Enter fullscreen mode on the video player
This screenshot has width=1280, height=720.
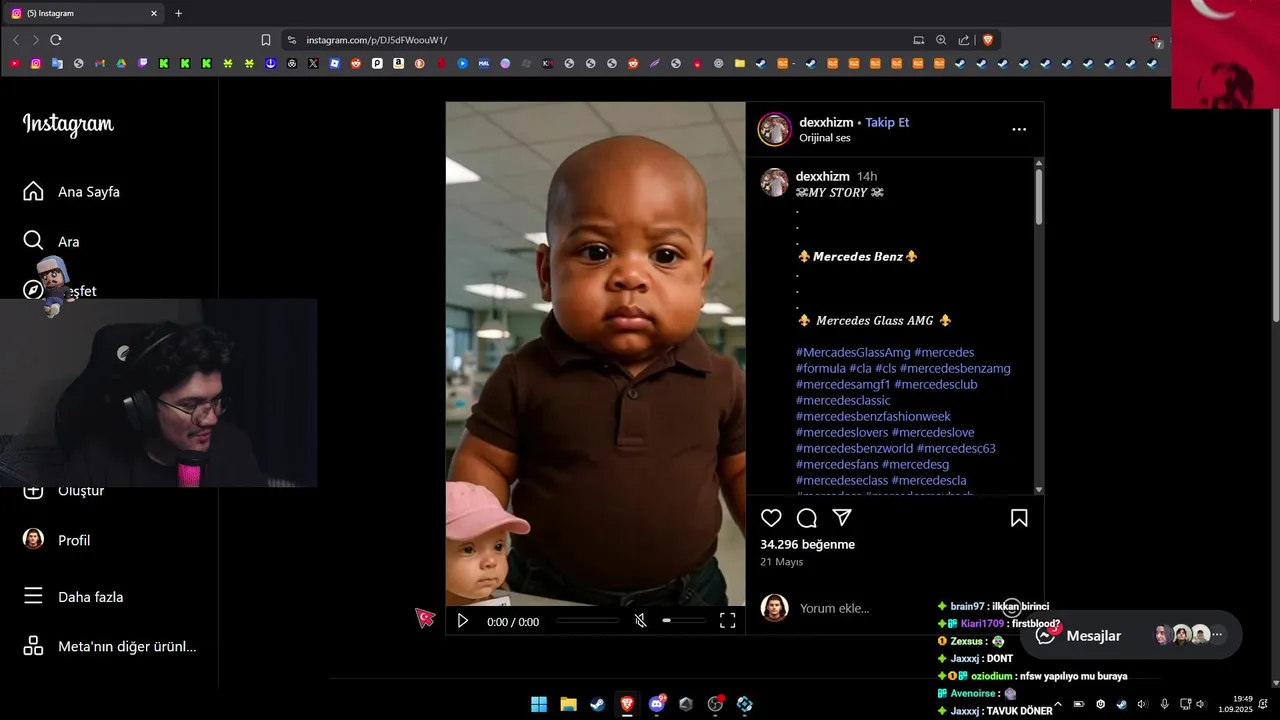tap(728, 621)
